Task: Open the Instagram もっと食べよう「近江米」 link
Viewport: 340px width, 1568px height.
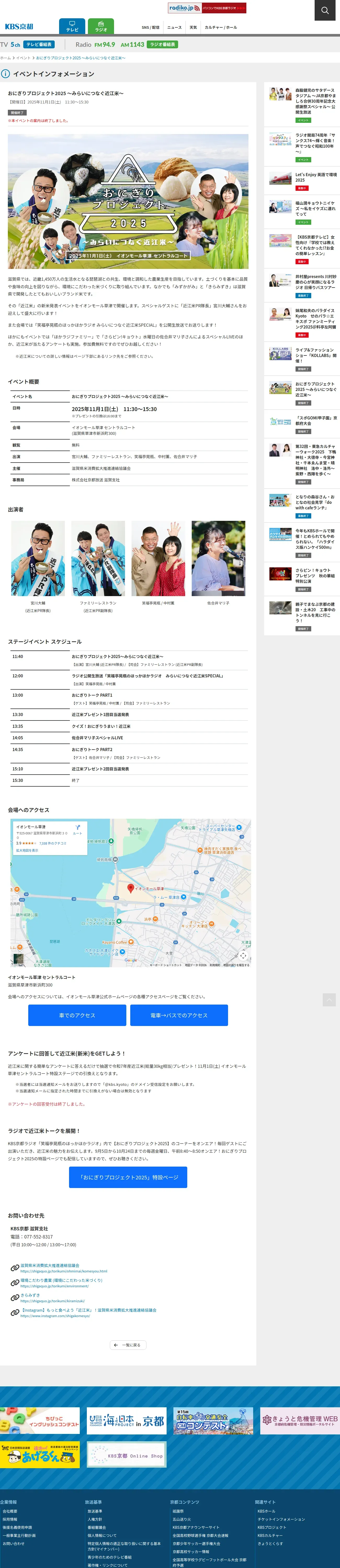Action: (88, 1310)
